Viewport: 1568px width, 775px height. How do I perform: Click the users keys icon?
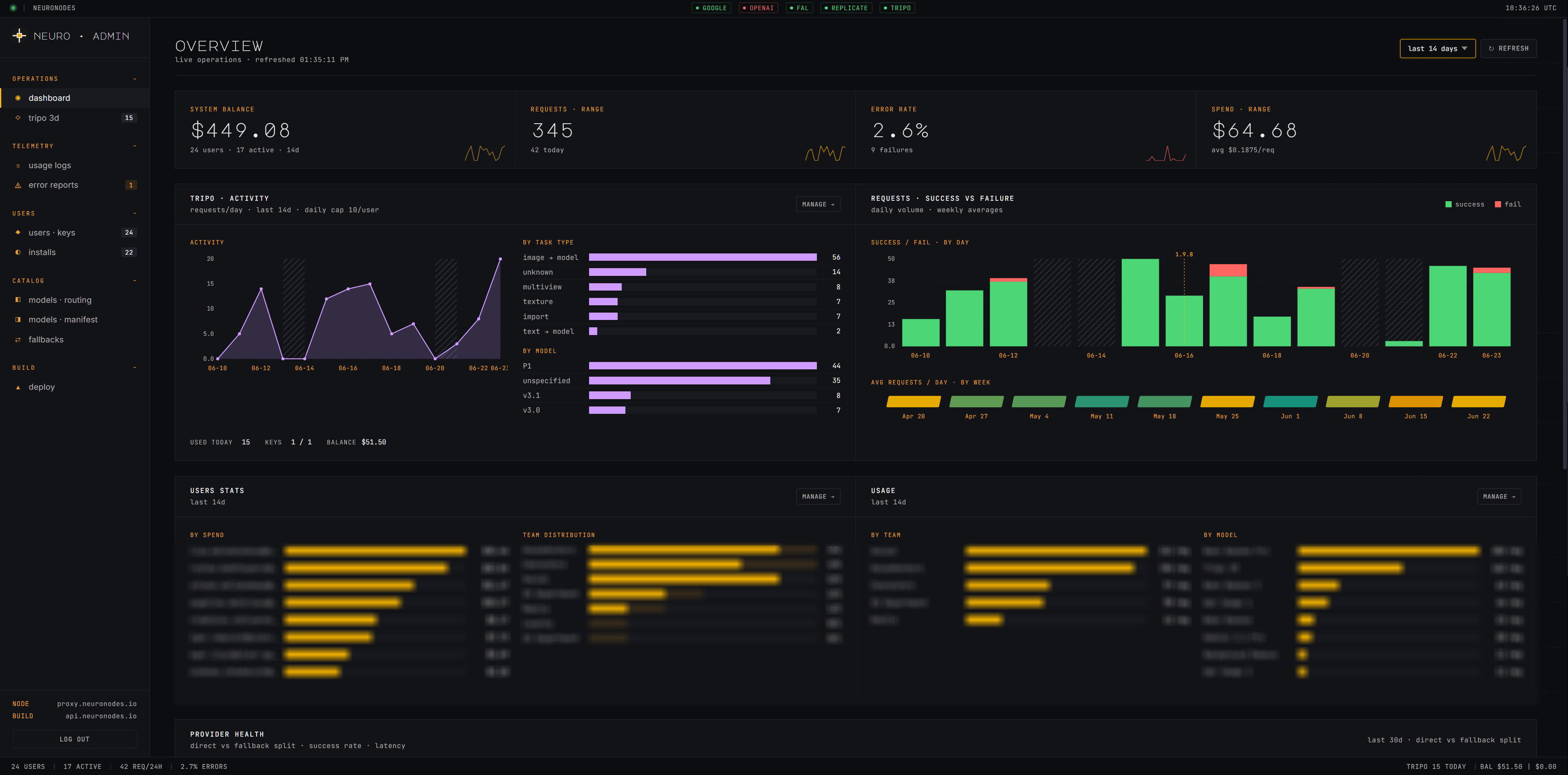coord(18,232)
